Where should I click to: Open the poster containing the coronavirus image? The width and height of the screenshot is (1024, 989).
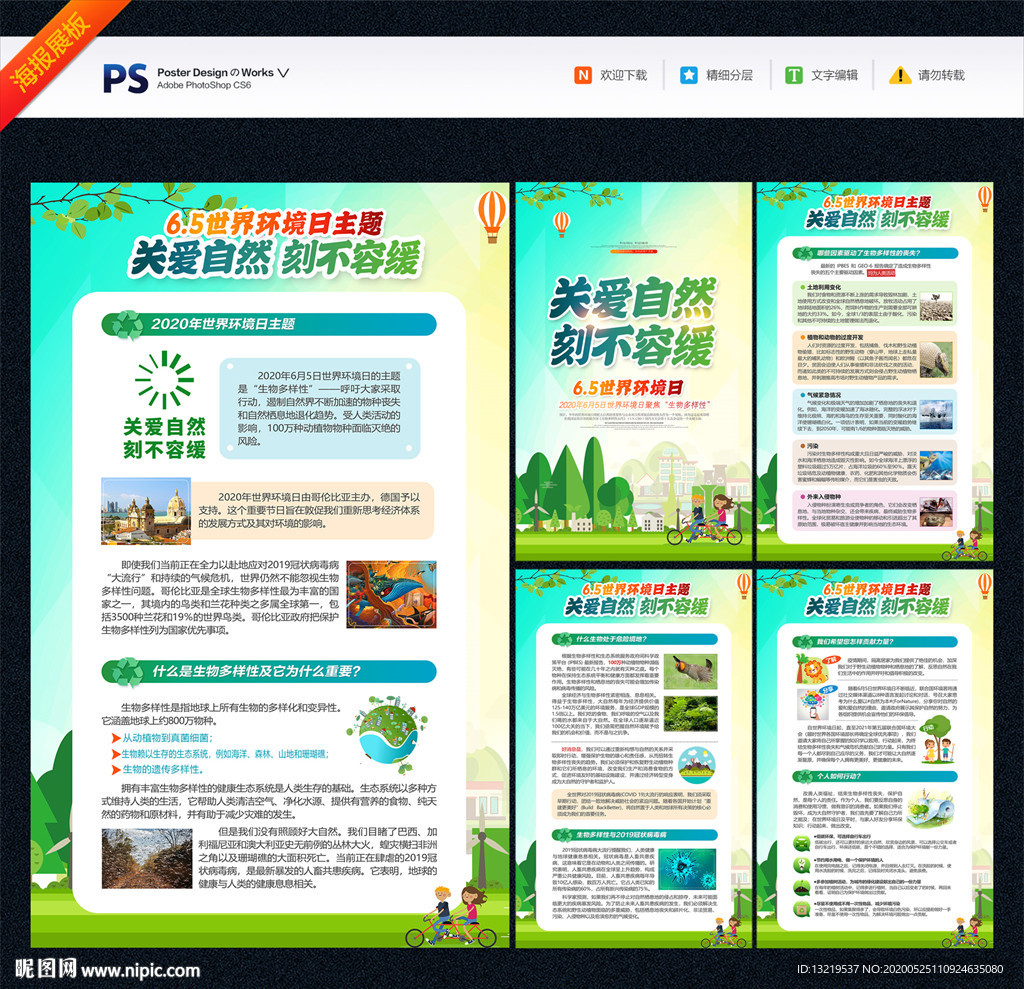(632, 758)
